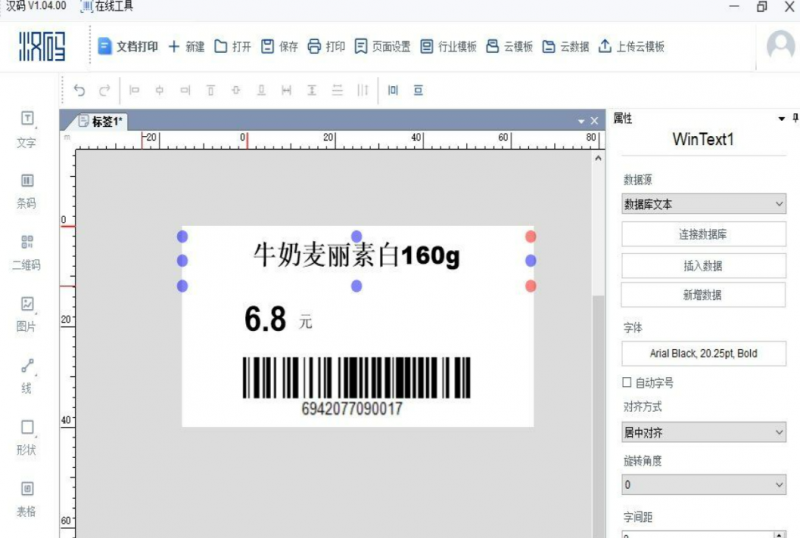
Task: Click the redo arrow icon
Action: pyautogui.click(x=105, y=90)
